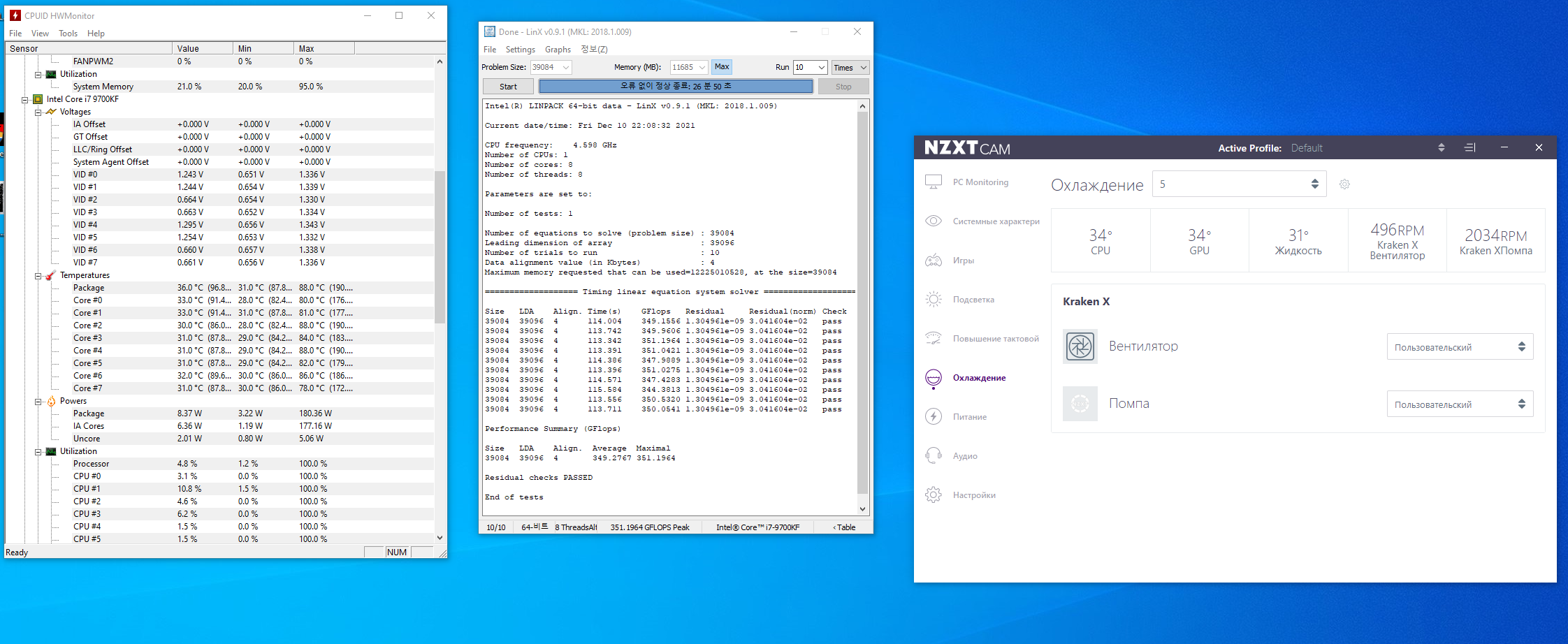Image resolution: width=1568 pixels, height=644 pixels.
Task: Click the 2034RPM Kraken X Помпа tile
Action: pyautogui.click(x=1496, y=240)
